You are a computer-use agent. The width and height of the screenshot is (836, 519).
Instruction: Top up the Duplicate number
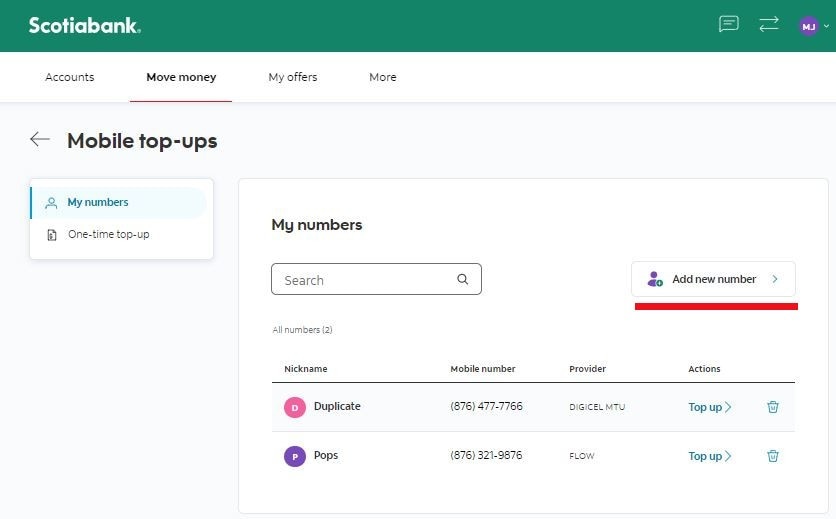(x=709, y=407)
